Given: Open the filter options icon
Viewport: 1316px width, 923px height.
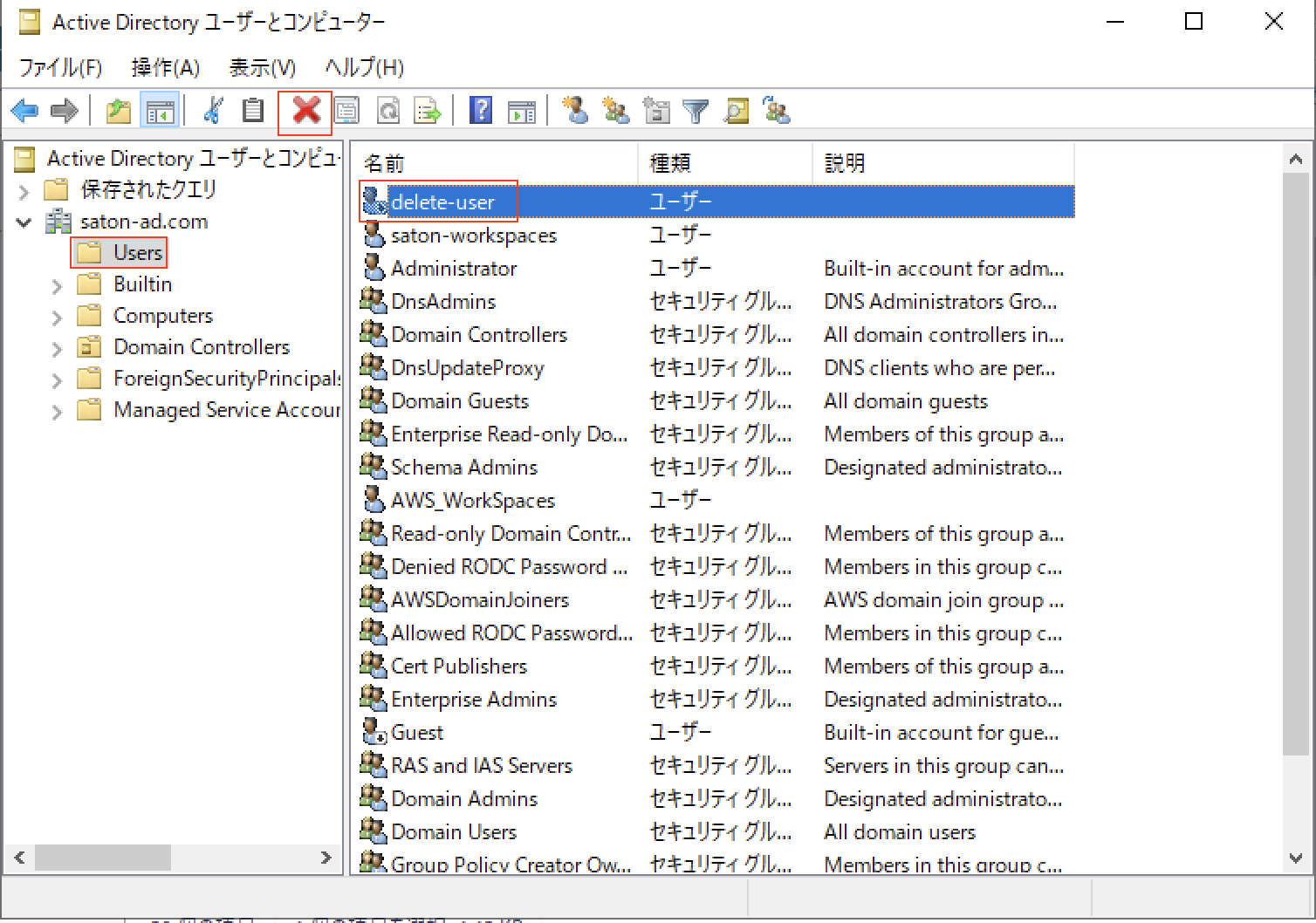Looking at the screenshot, I should [696, 111].
